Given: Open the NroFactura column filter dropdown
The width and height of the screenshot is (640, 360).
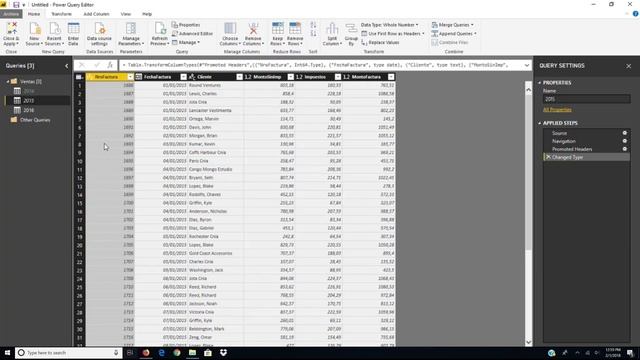Looking at the screenshot, I should click(130, 77).
